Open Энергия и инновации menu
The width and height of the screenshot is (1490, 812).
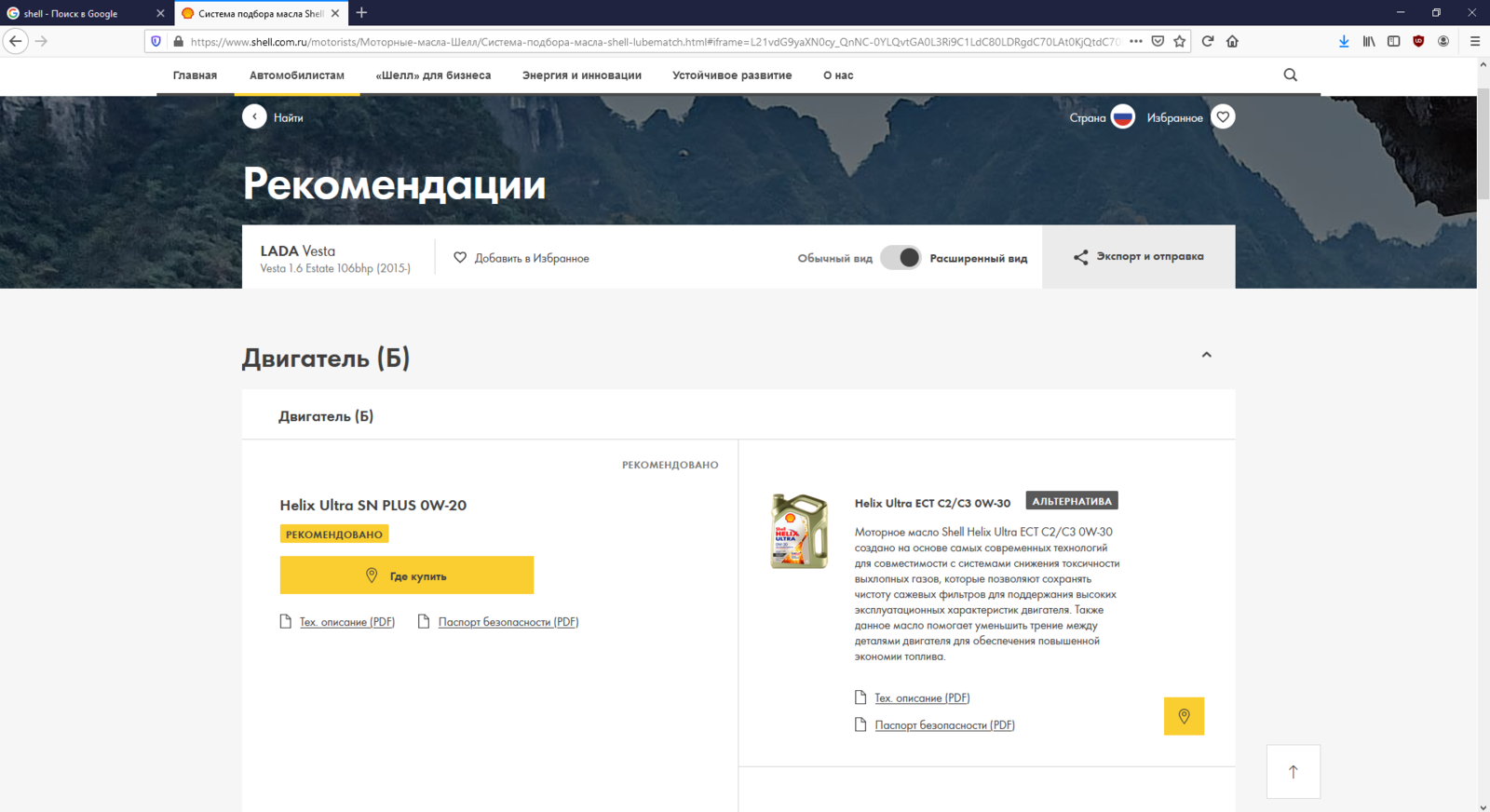(582, 75)
